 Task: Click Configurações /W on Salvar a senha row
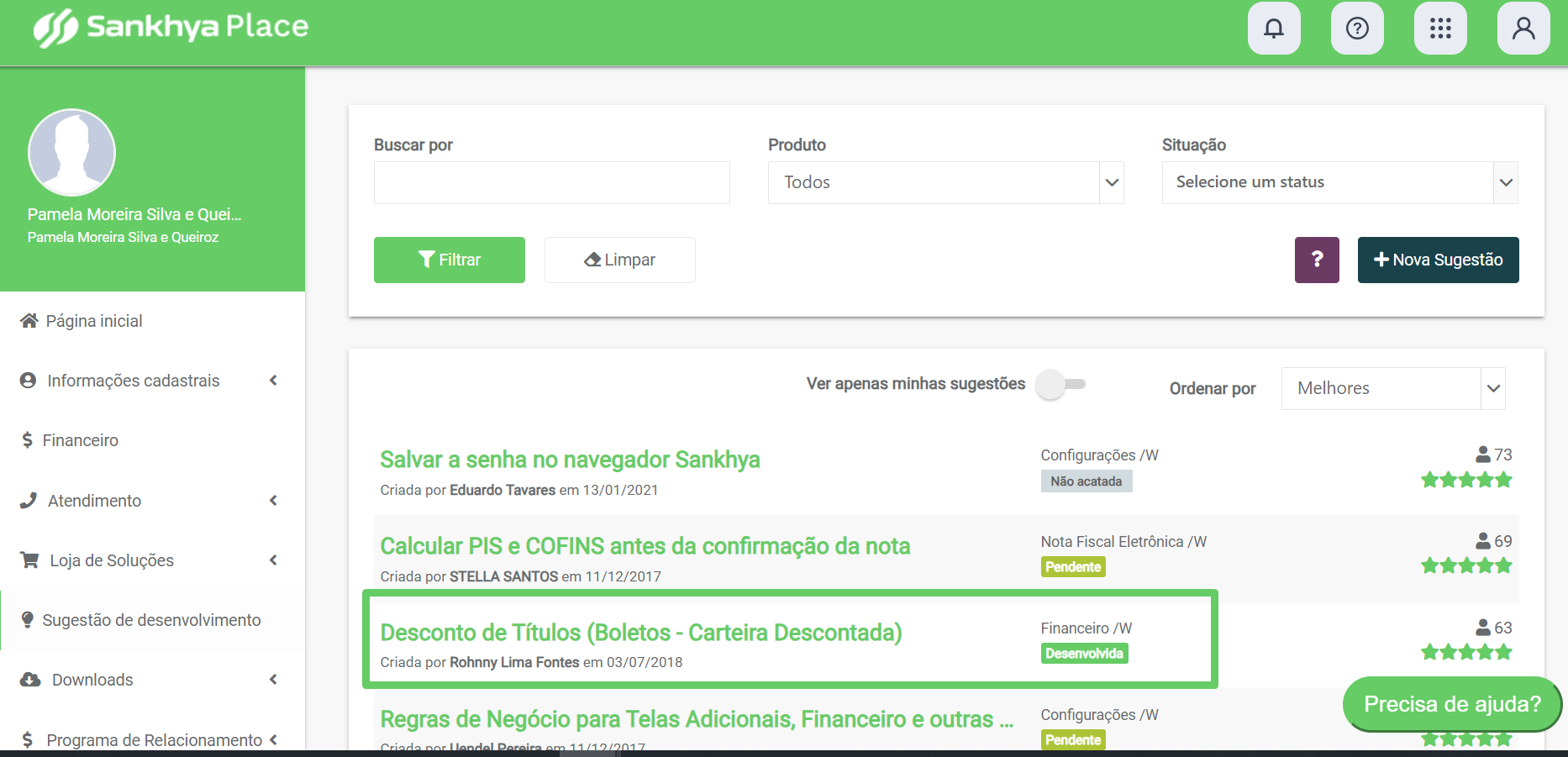(1100, 455)
